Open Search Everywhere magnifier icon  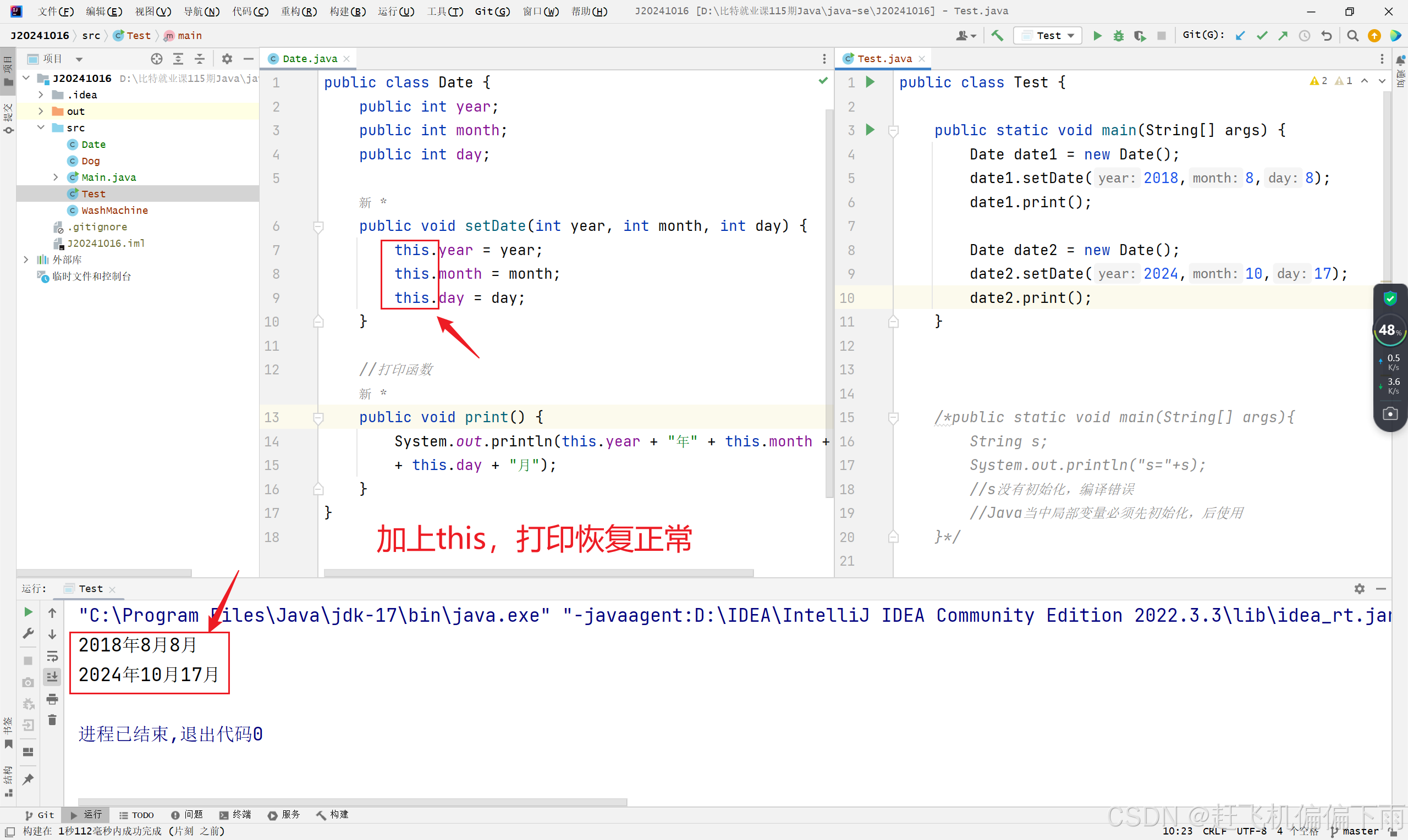coord(1352,36)
